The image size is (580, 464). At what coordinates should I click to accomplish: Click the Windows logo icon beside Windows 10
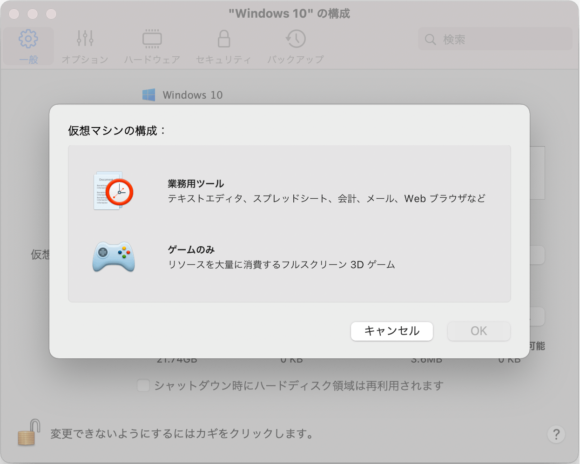(x=149, y=95)
